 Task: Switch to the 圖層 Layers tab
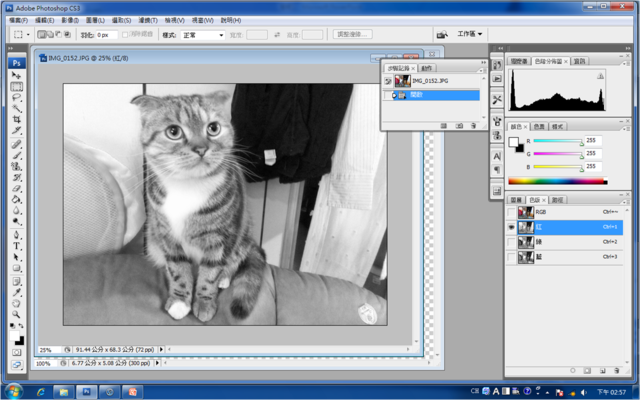pos(516,200)
